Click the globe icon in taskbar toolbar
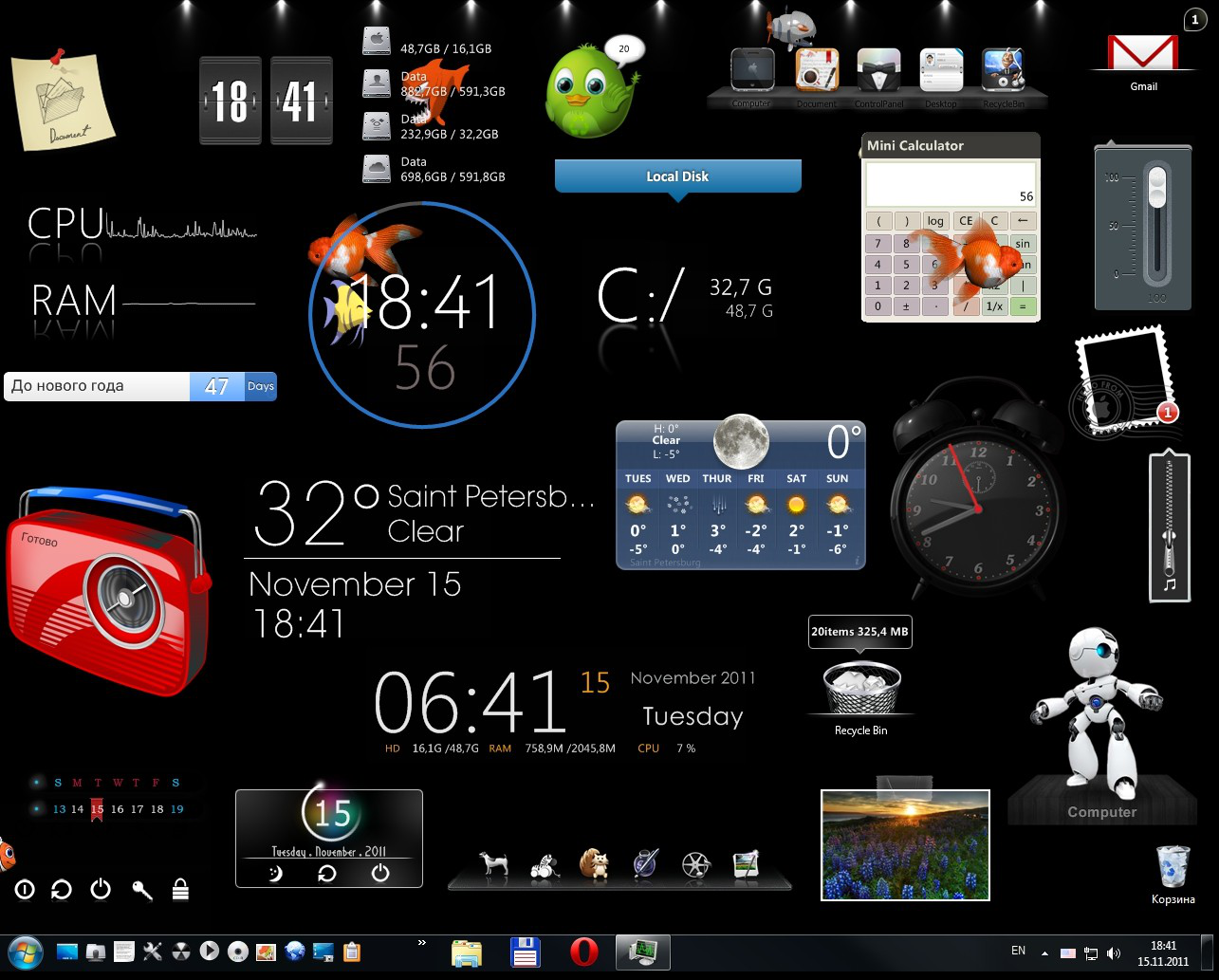Screen dimensions: 1219x980 click(x=295, y=952)
